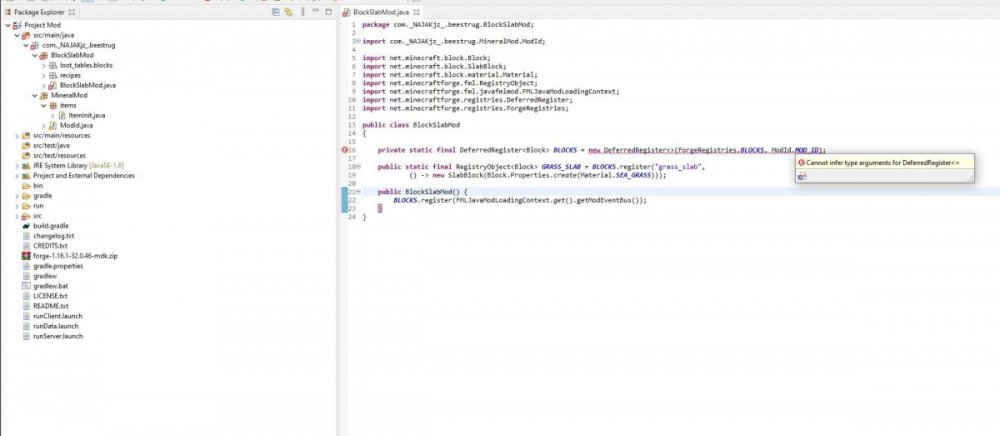Click the 'Cannot infer type arguments' tooltip text
Screen dimensions: 1000x436
click(882, 163)
